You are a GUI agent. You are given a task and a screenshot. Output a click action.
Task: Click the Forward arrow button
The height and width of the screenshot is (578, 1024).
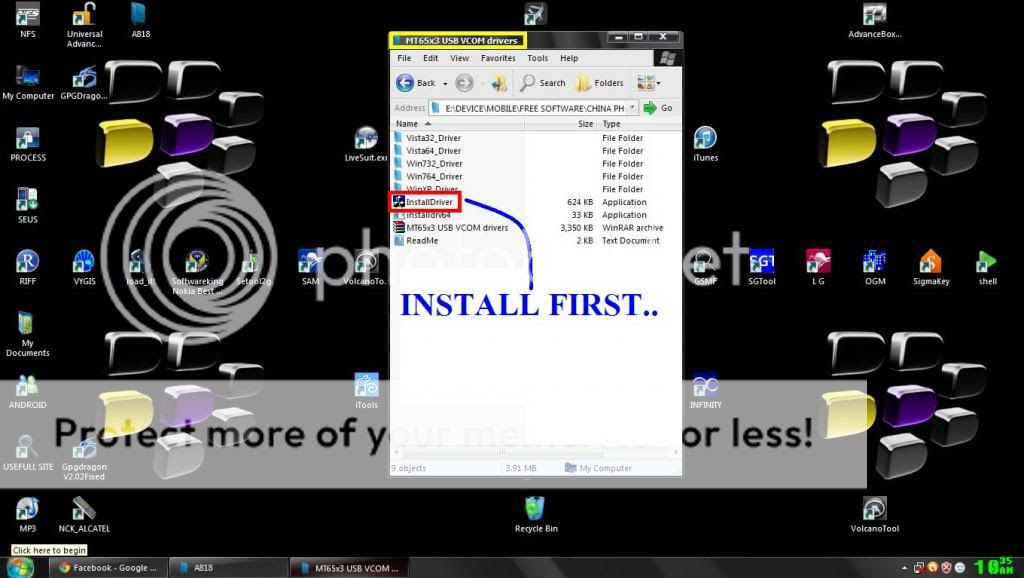(464, 83)
